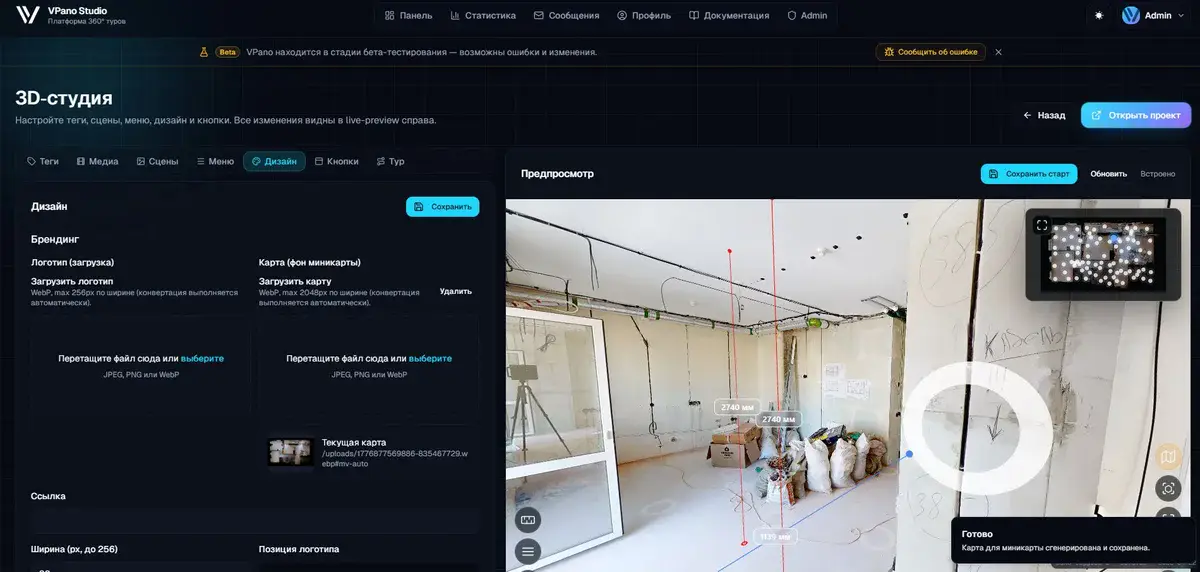Click the Встроено label in preview
Viewport: 1200px width, 572px height.
(1158, 174)
